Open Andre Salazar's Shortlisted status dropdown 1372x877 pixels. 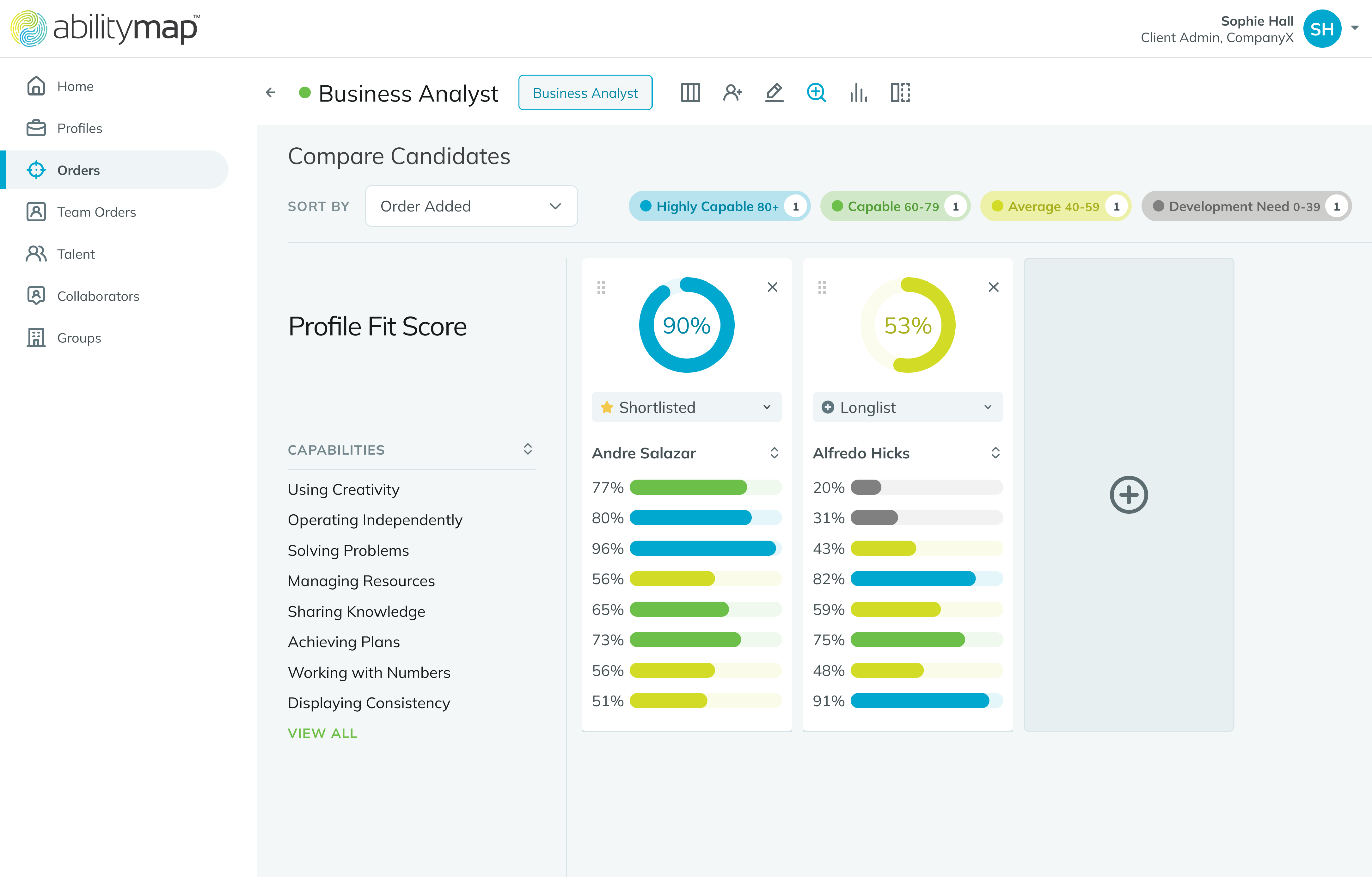[686, 408]
